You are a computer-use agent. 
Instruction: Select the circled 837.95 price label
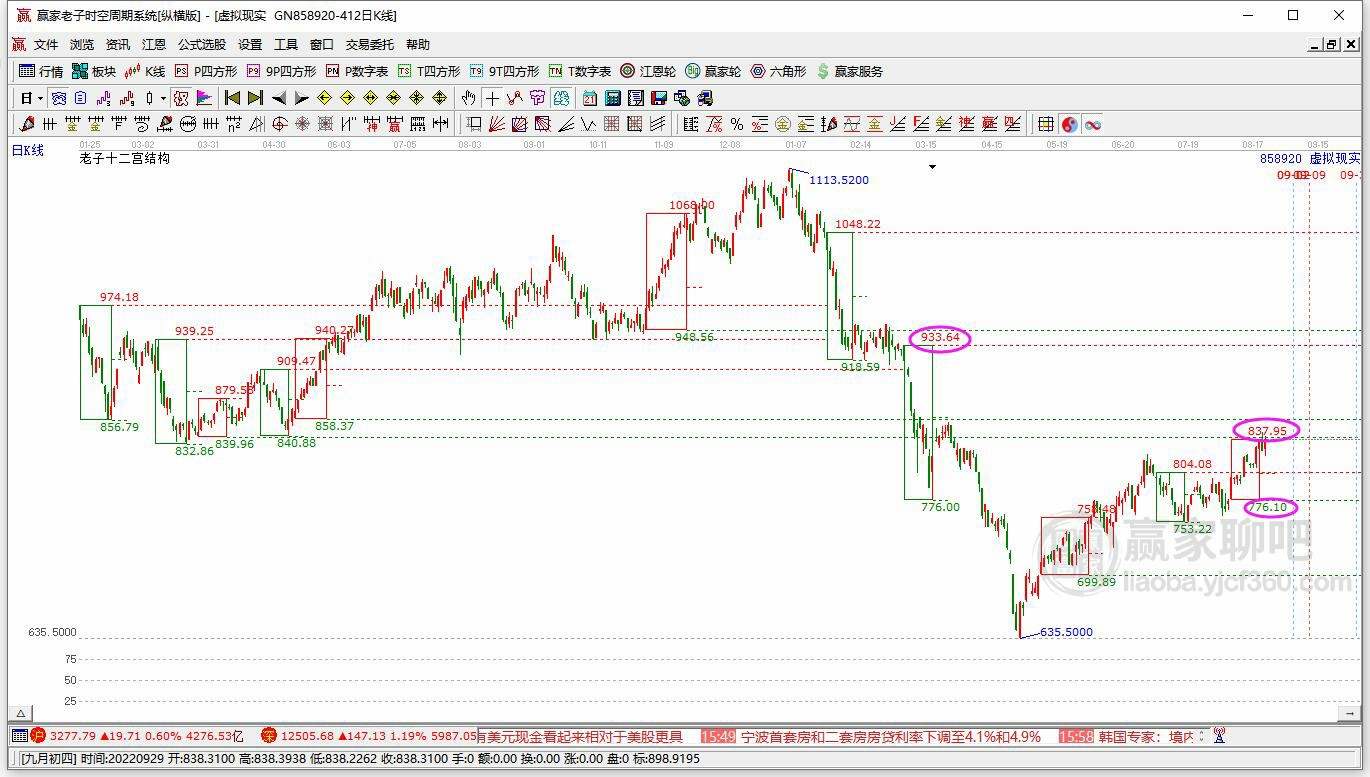click(x=1266, y=431)
